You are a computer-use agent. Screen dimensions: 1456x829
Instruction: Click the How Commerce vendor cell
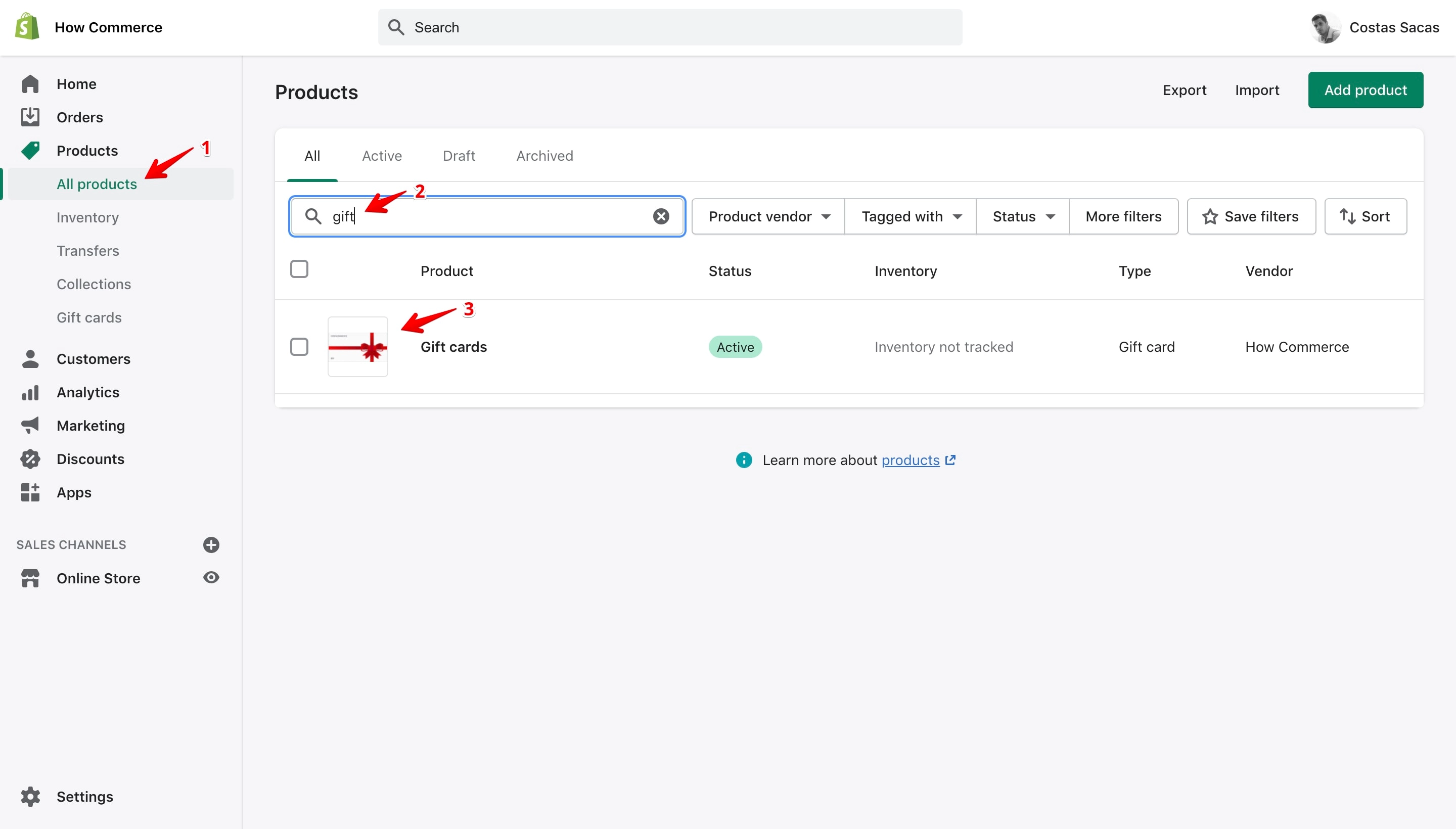click(x=1297, y=347)
